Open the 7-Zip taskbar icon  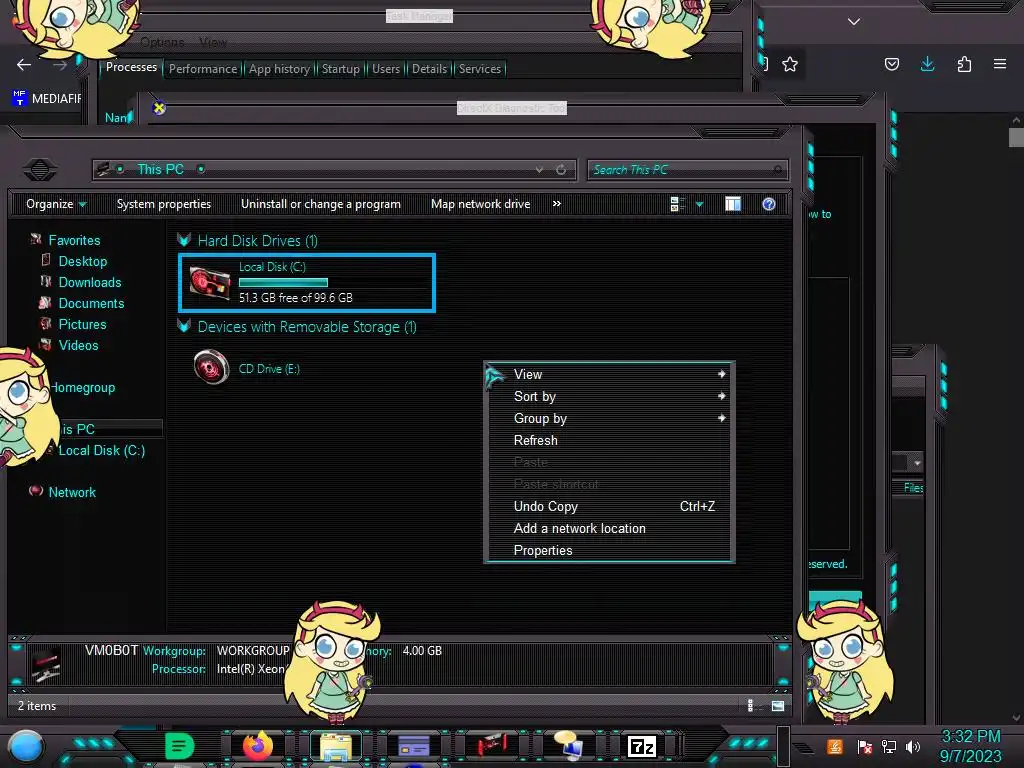[641, 746]
